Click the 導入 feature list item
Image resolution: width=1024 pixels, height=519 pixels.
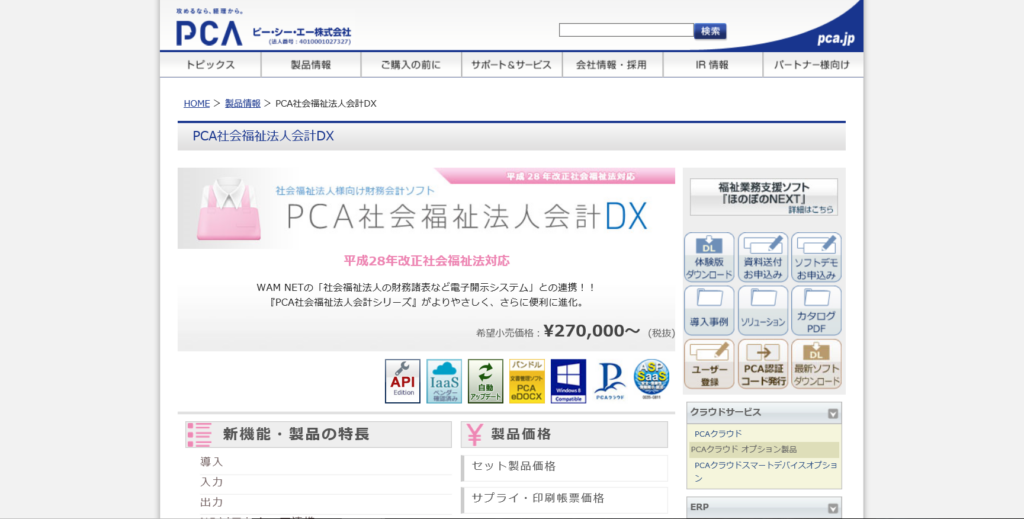click(212, 462)
